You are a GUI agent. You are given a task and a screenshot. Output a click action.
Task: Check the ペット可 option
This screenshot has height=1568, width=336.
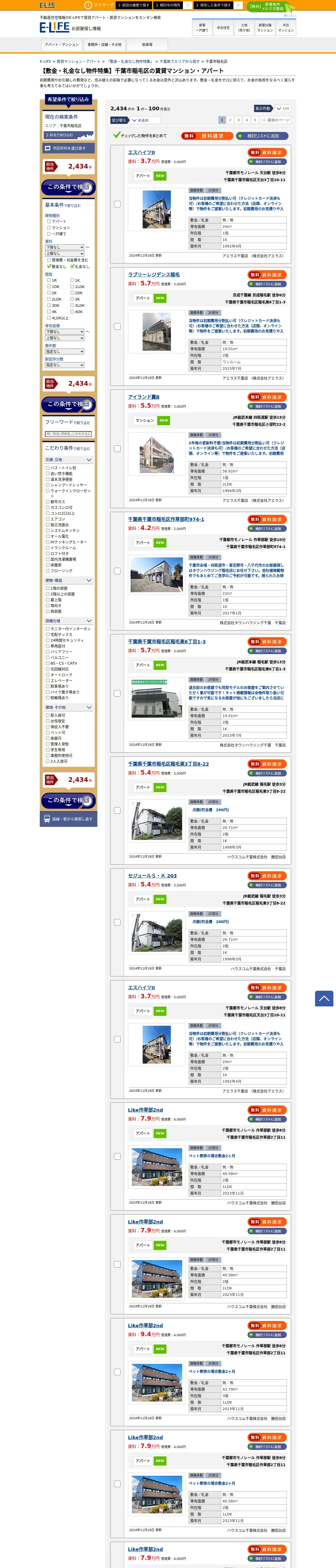tap(48, 733)
